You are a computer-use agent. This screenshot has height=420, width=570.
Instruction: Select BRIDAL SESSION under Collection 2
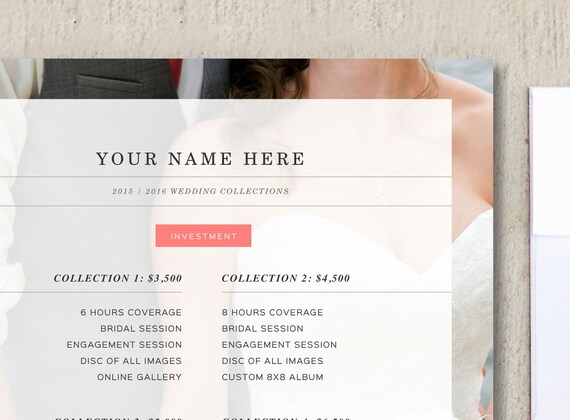click(x=262, y=329)
